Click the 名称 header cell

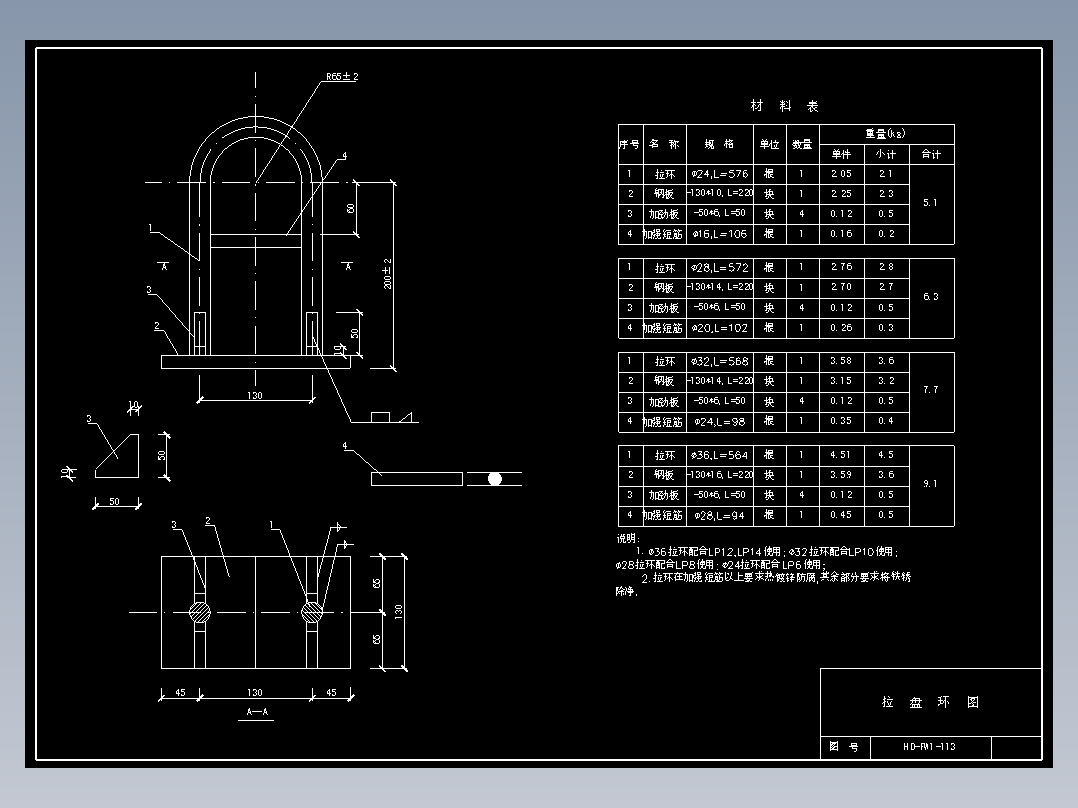664,144
